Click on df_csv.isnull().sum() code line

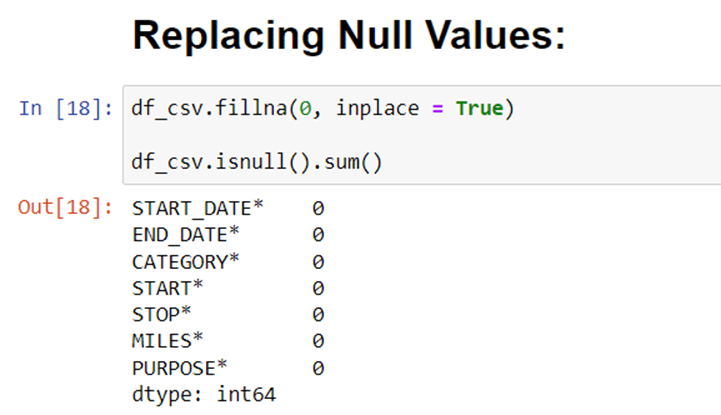pos(257,162)
